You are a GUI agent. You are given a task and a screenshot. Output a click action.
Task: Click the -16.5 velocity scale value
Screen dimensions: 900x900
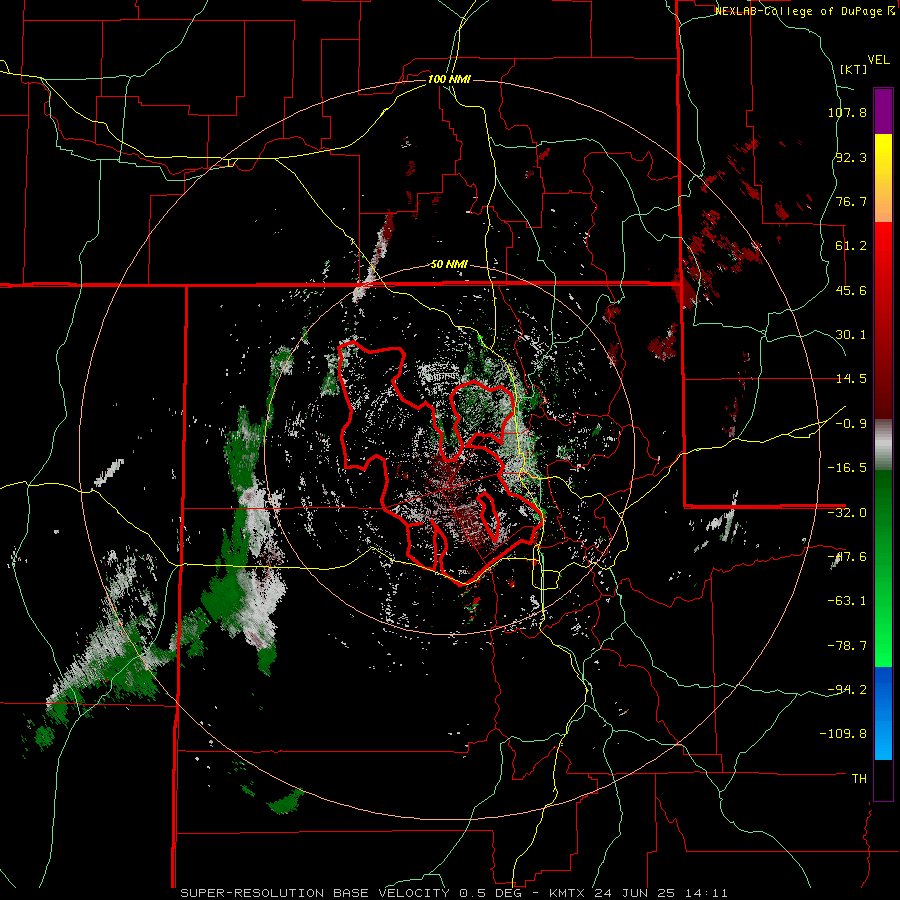847,468
